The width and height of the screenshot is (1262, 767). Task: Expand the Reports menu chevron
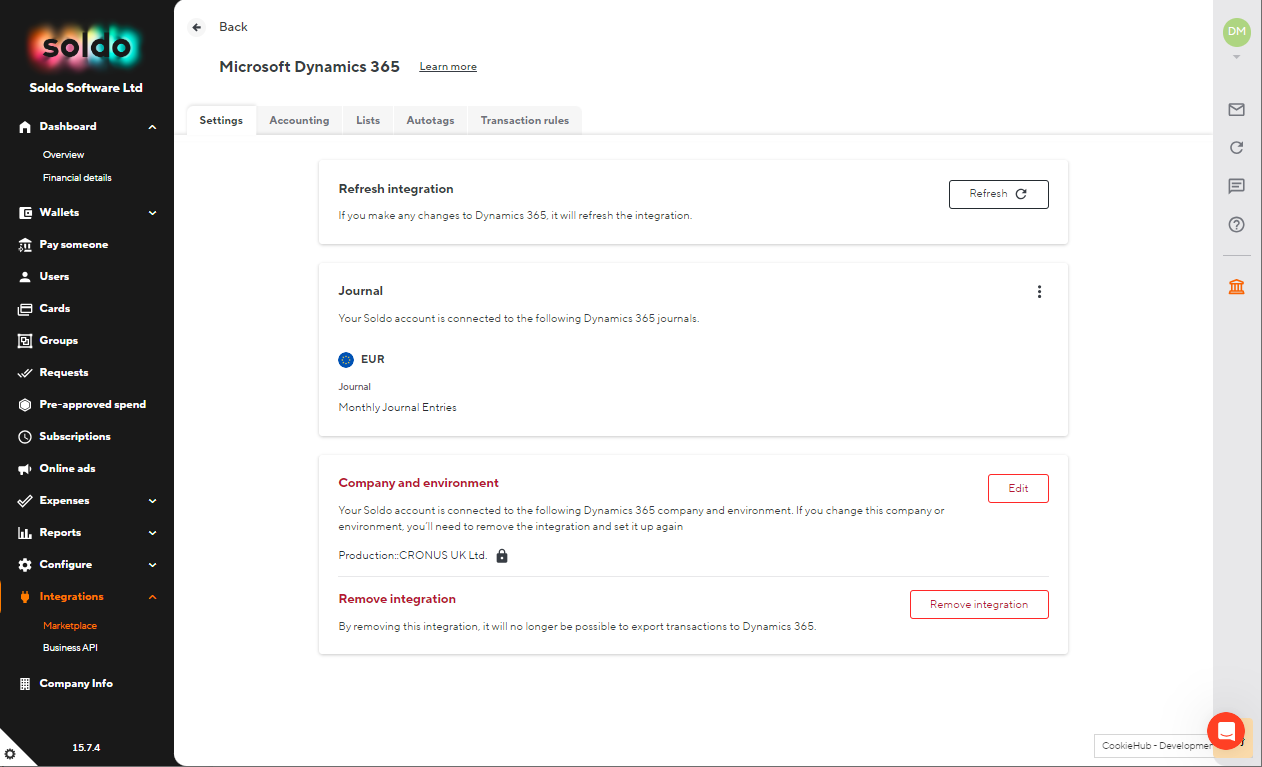point(153,533)
